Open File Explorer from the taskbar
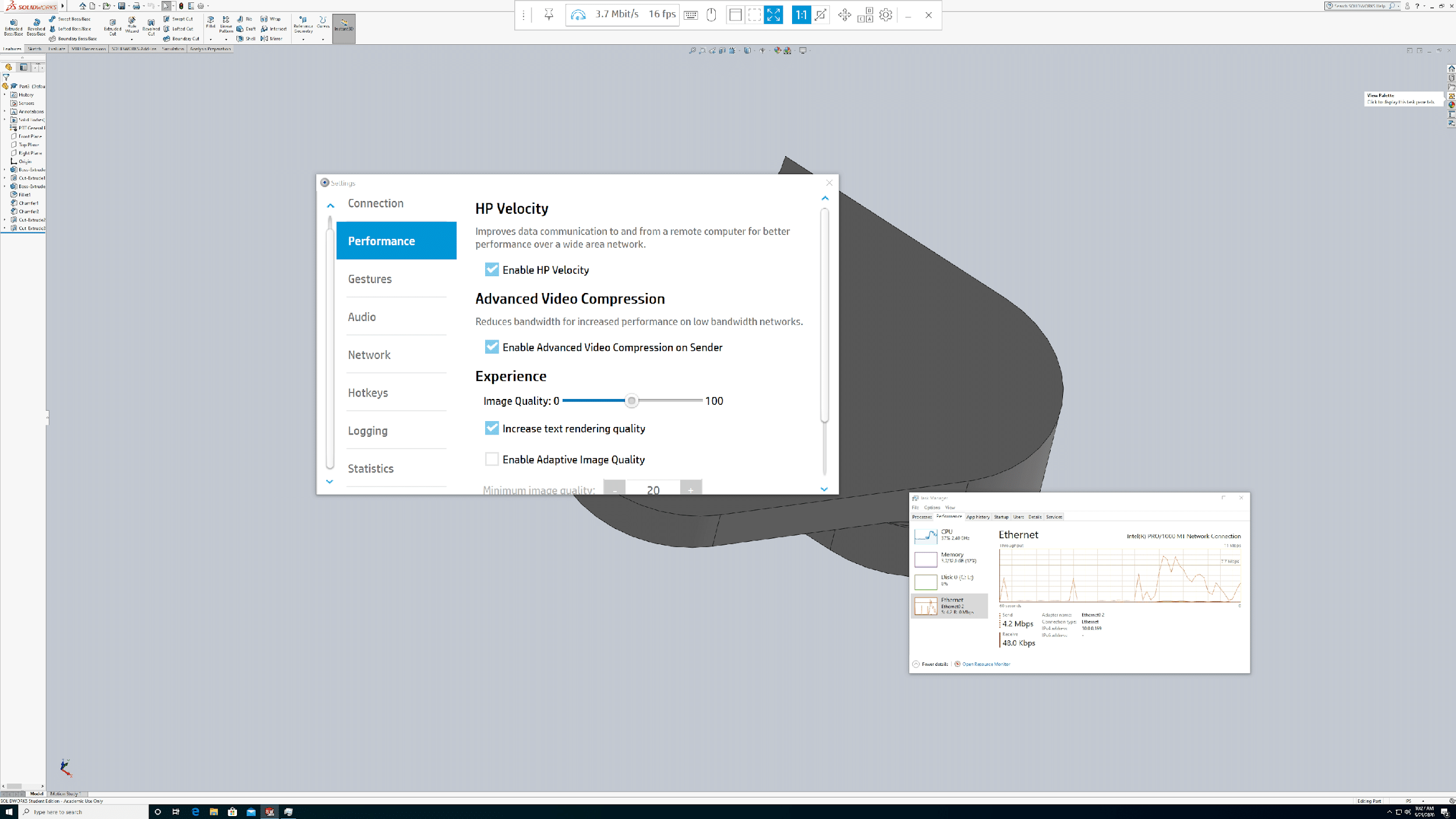 [x=214, y=811]
